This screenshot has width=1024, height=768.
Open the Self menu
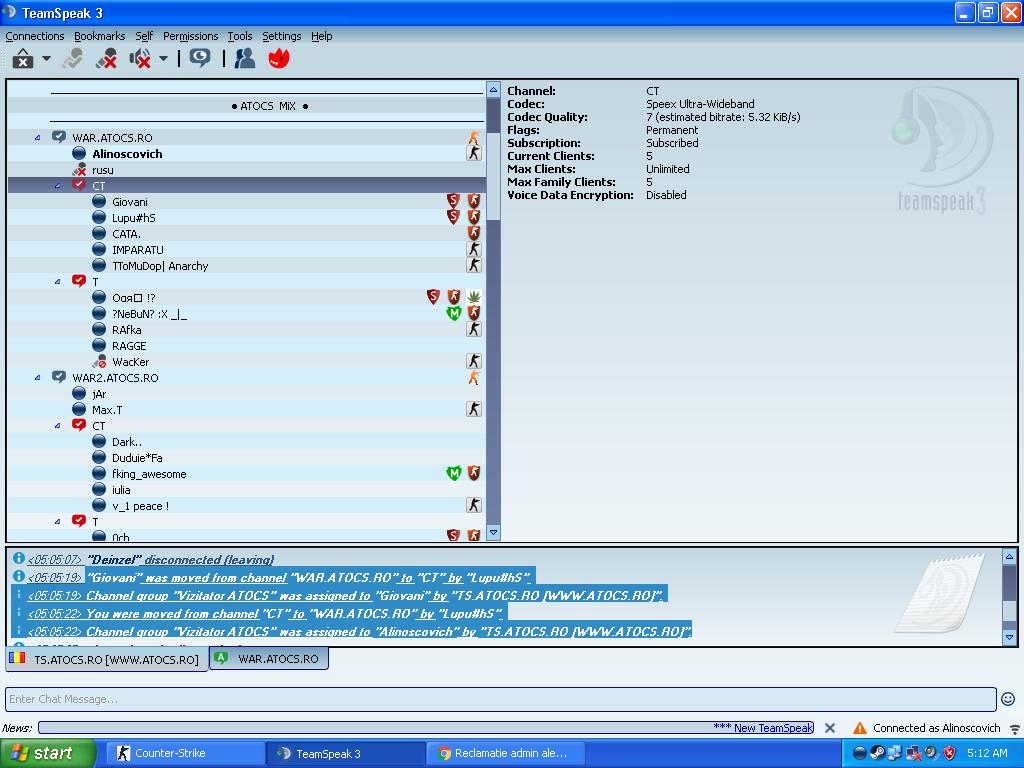[x=144, y=36]
